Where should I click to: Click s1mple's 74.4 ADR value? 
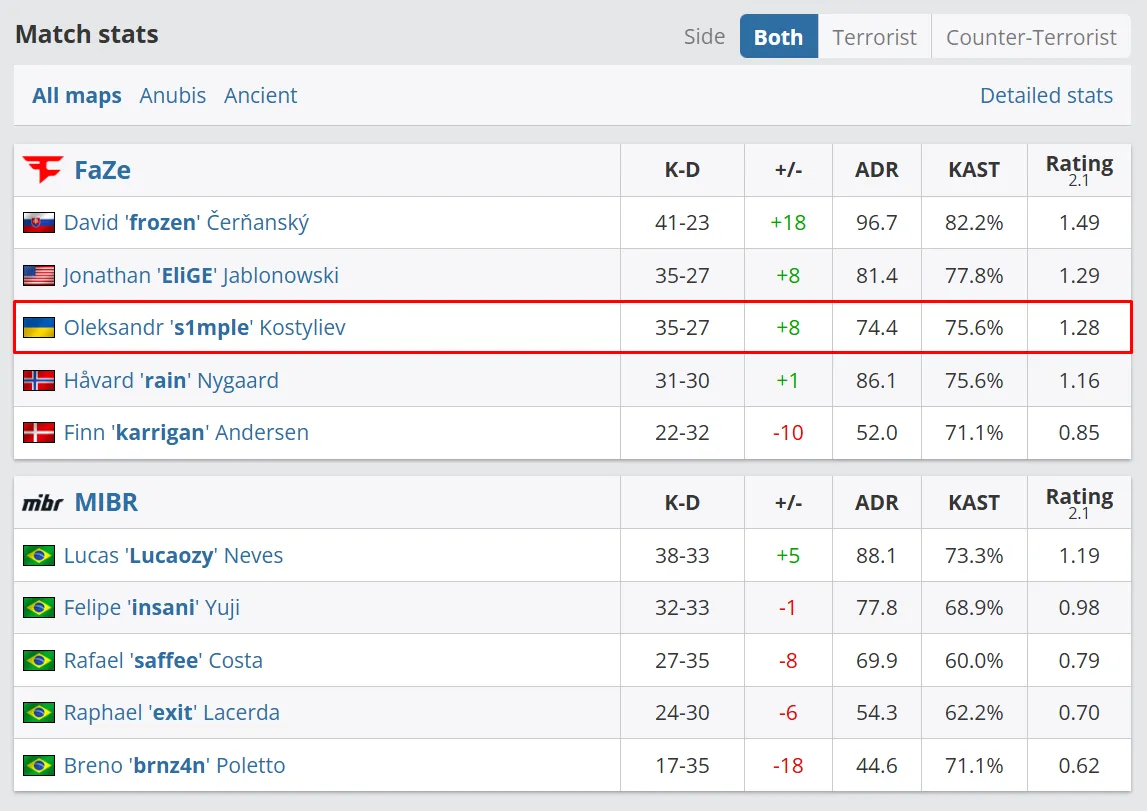pyautogui.click(x=876, y=328)
